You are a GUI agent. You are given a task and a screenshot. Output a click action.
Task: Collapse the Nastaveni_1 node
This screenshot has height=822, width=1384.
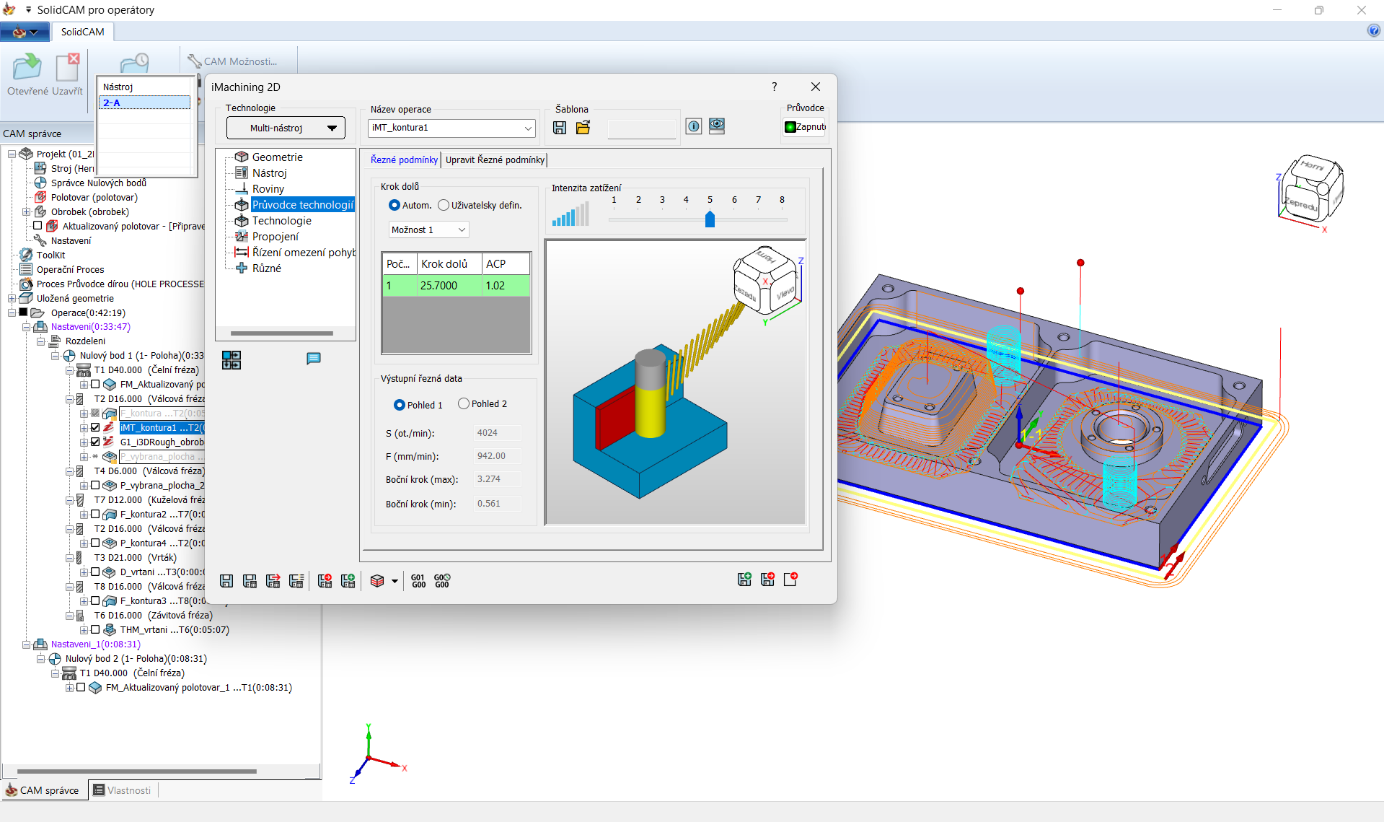pos(26,645)
